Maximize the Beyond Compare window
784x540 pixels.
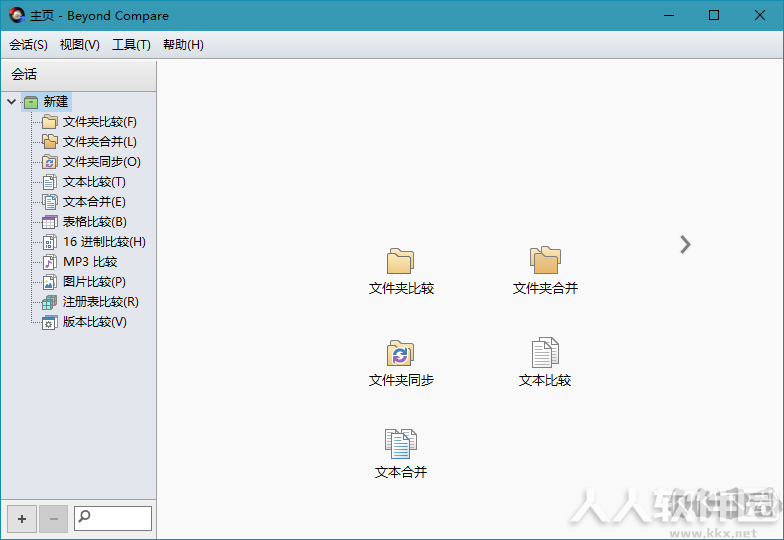point(714,16)
